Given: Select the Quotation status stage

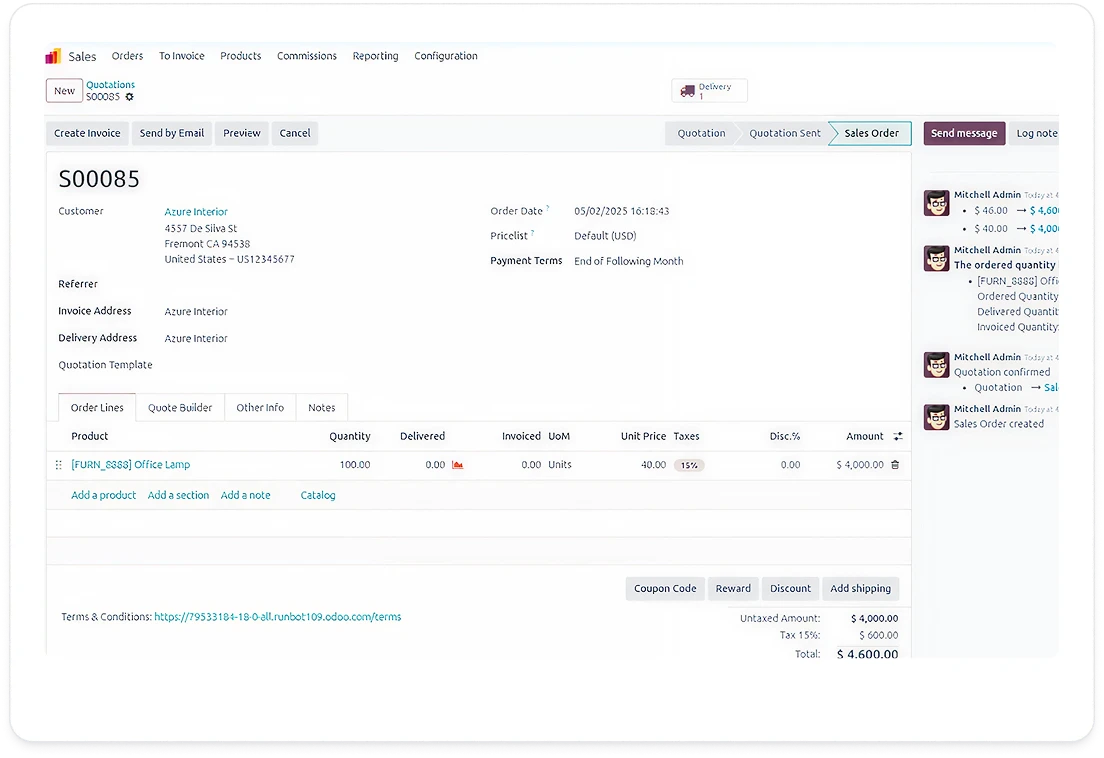Looking at the screenshot, I should coord(701,134).
